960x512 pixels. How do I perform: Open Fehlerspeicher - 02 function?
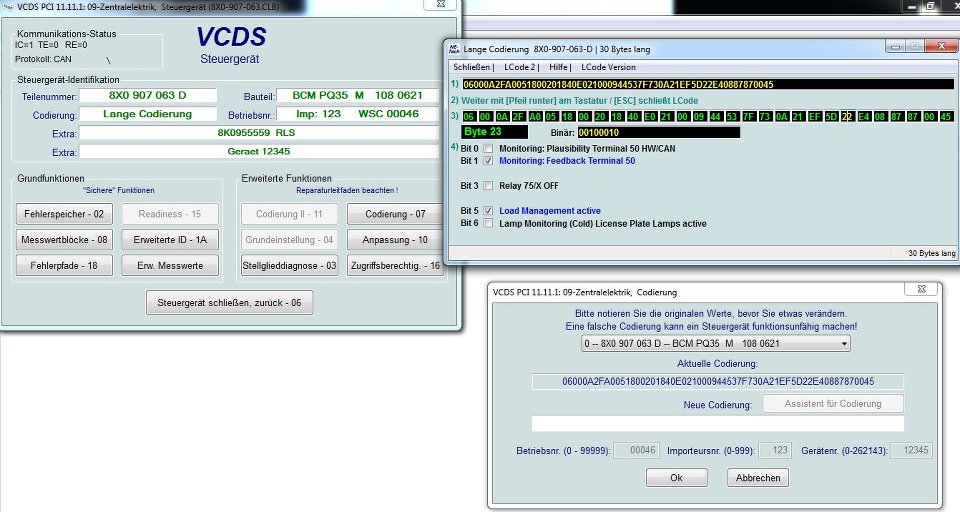click(x=64, y=214)
